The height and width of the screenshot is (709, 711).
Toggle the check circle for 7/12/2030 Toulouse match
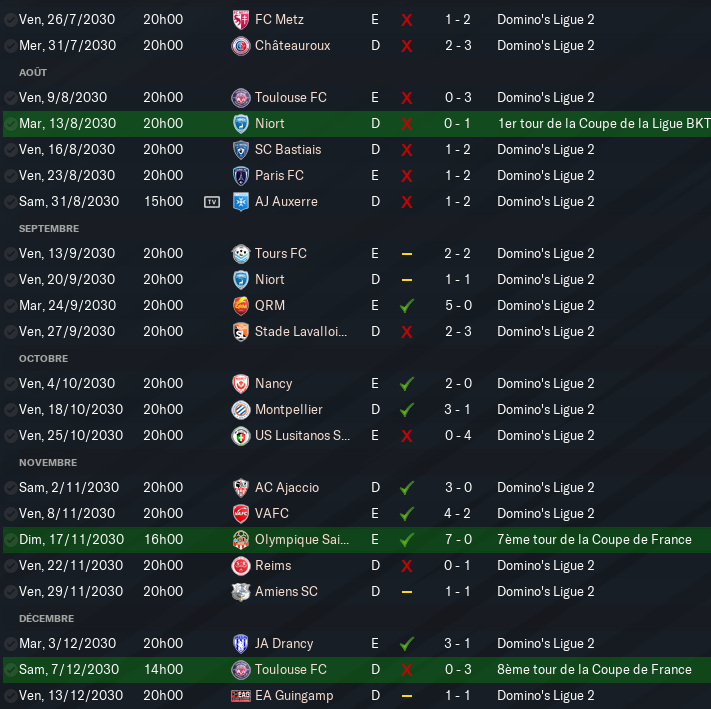(10, 670)
